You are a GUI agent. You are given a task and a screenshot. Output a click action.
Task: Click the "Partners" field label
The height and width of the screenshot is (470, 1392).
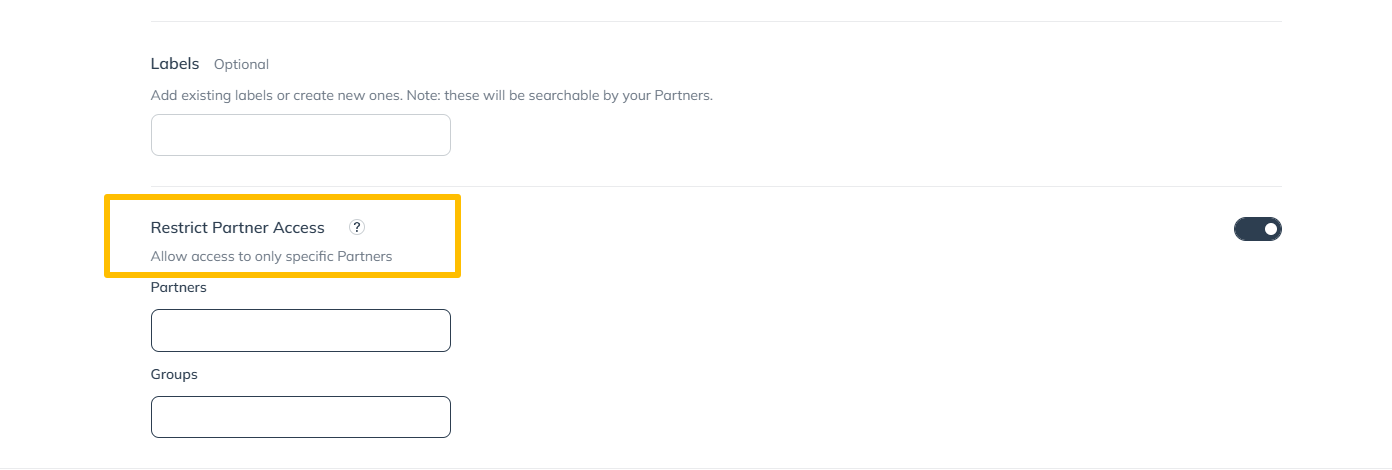coord(178,287)
